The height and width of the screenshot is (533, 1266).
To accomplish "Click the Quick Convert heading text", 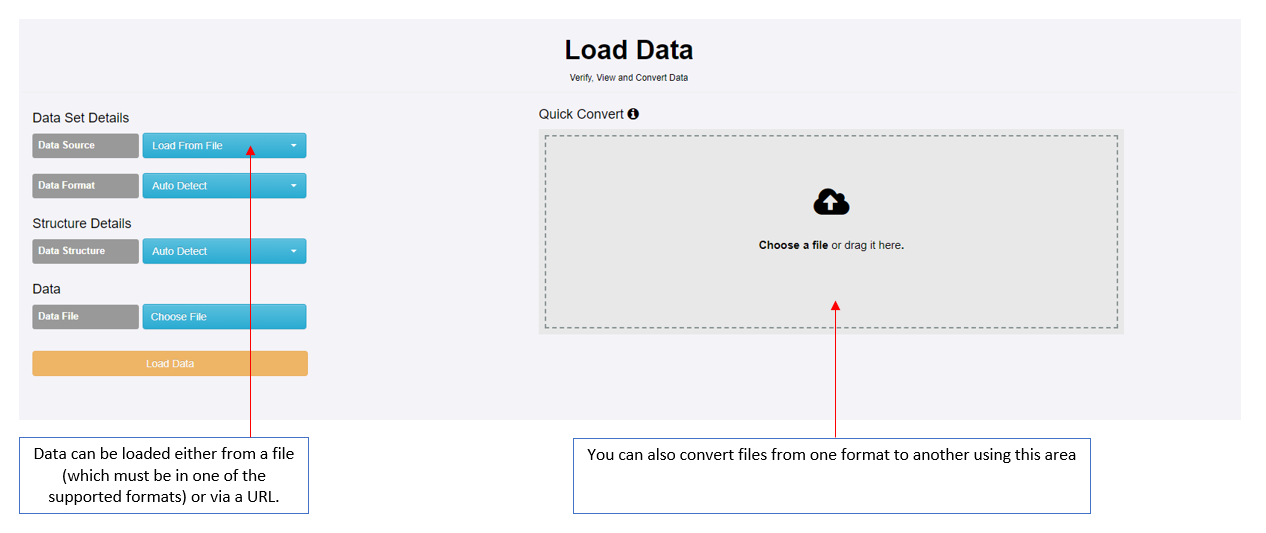I will point(581,114).
